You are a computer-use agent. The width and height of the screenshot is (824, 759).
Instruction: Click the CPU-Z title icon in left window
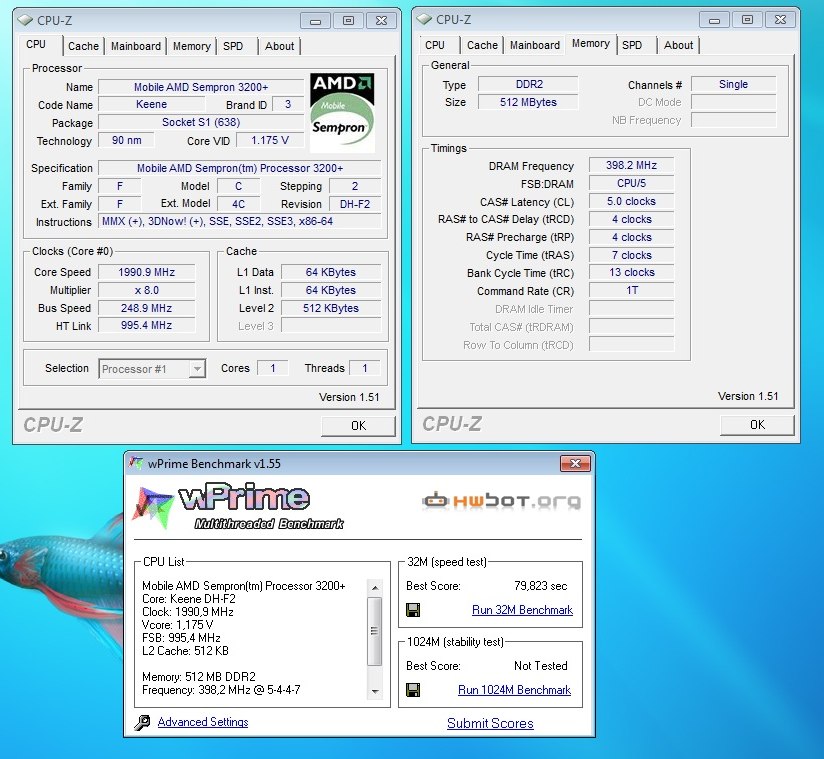pos(25,20)
